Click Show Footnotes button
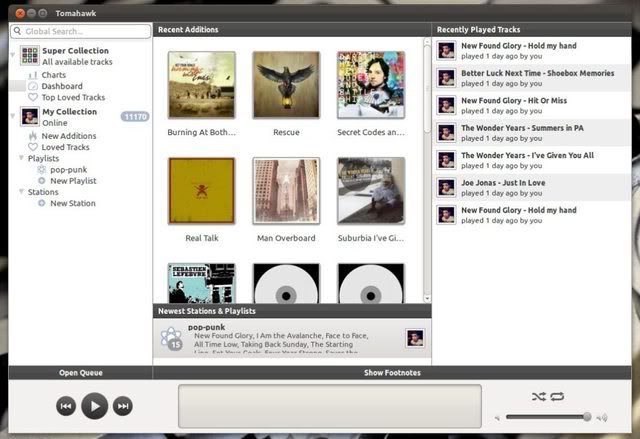The image size is (640, 439). tap(392, 372)
